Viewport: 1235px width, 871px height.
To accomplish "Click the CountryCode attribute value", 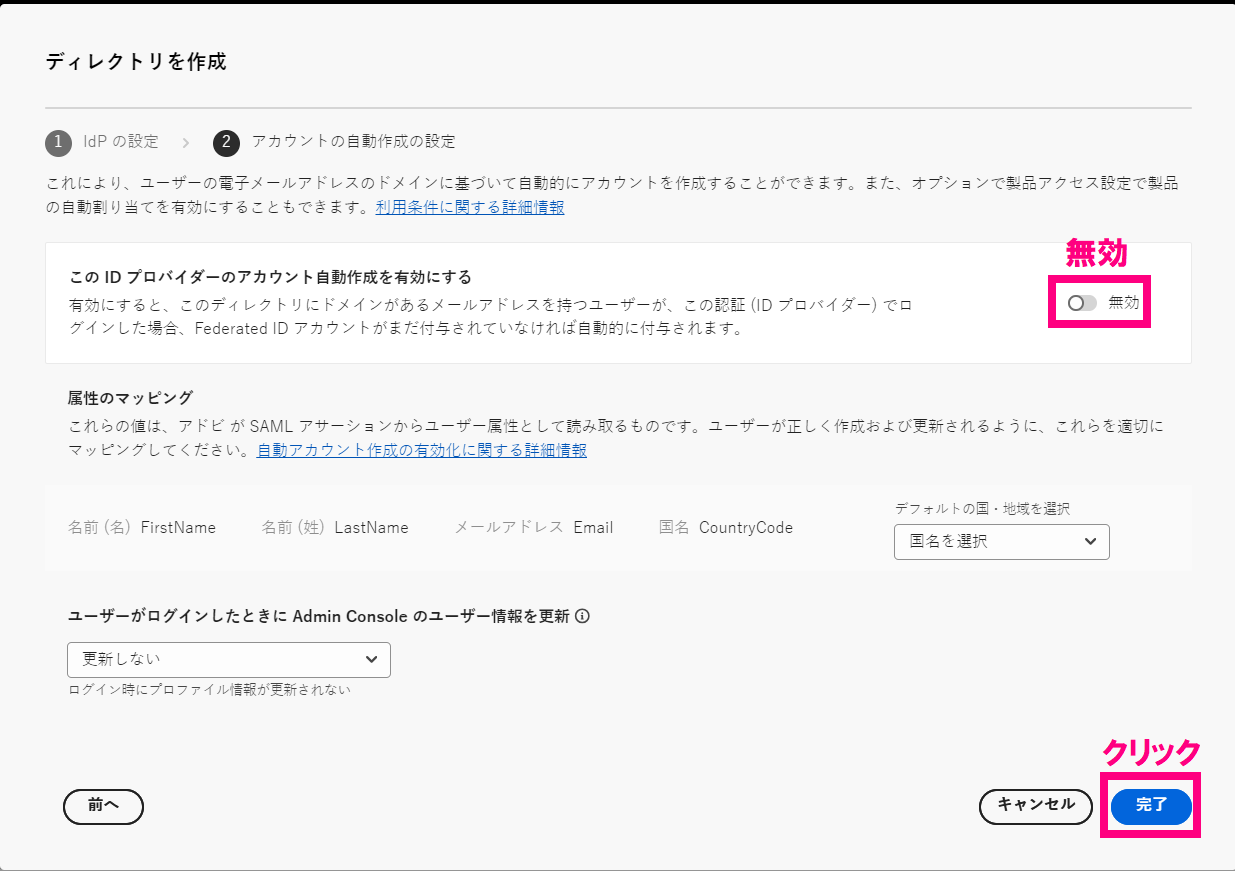I will pos(746,527).
